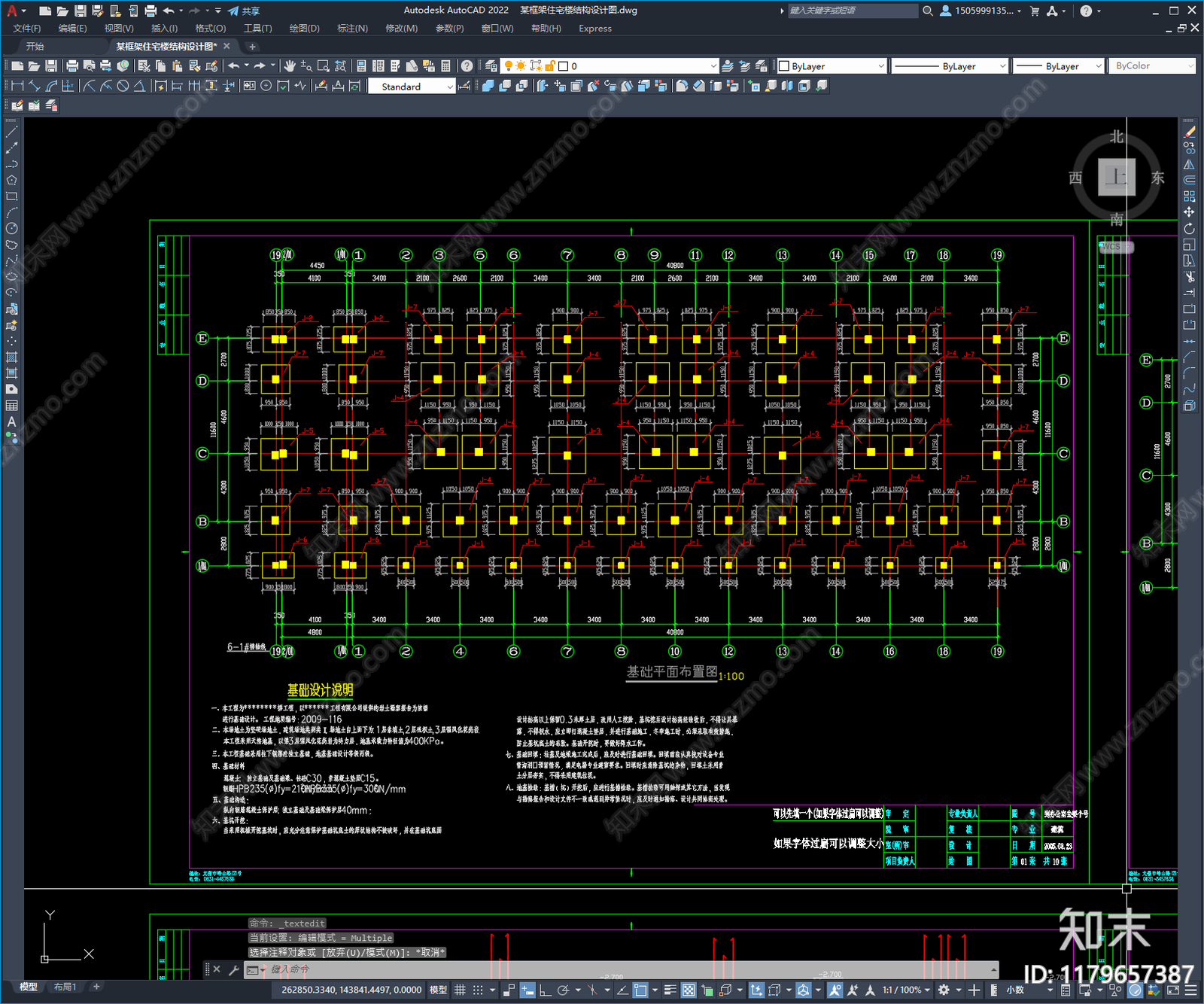The height and width of the screenshot is (1004, 1204).
Task: Click the Undo arrow icon
Action: (x=234, y=66)
